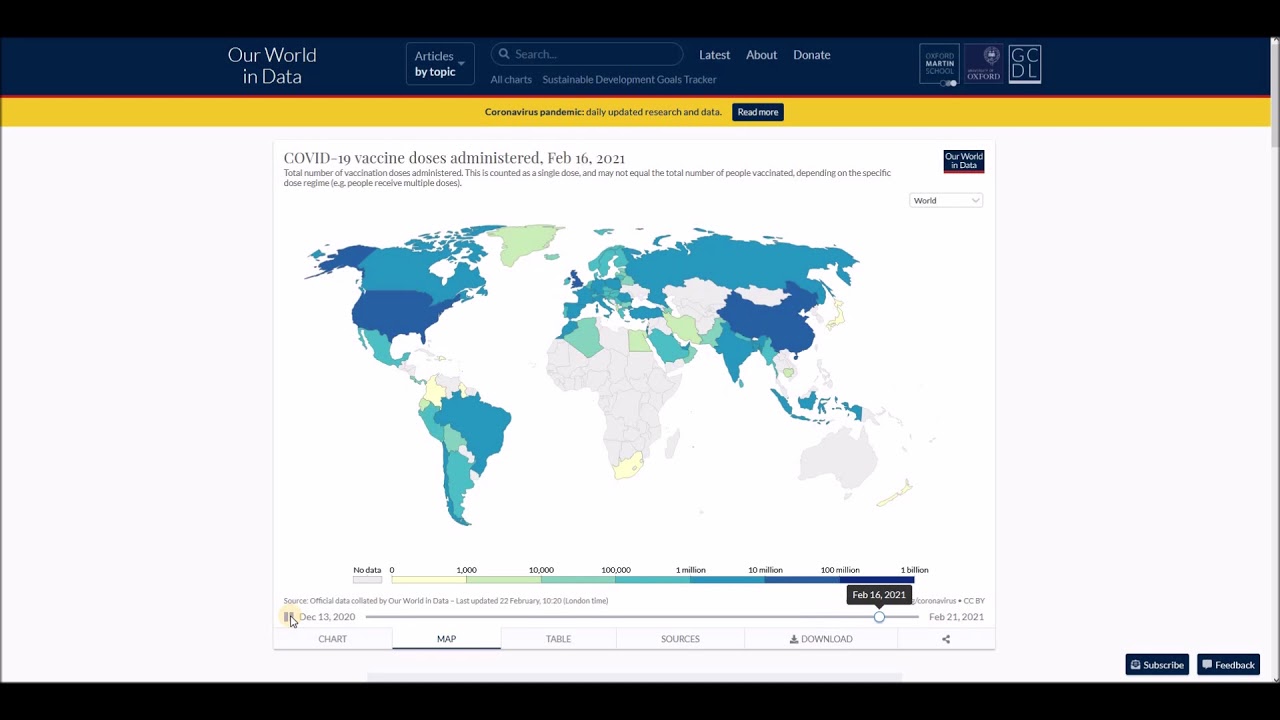The width and height of the screenshot is (1280, 720).
Task: Click the Read more button in banner
Action: [x=757, y=112]
